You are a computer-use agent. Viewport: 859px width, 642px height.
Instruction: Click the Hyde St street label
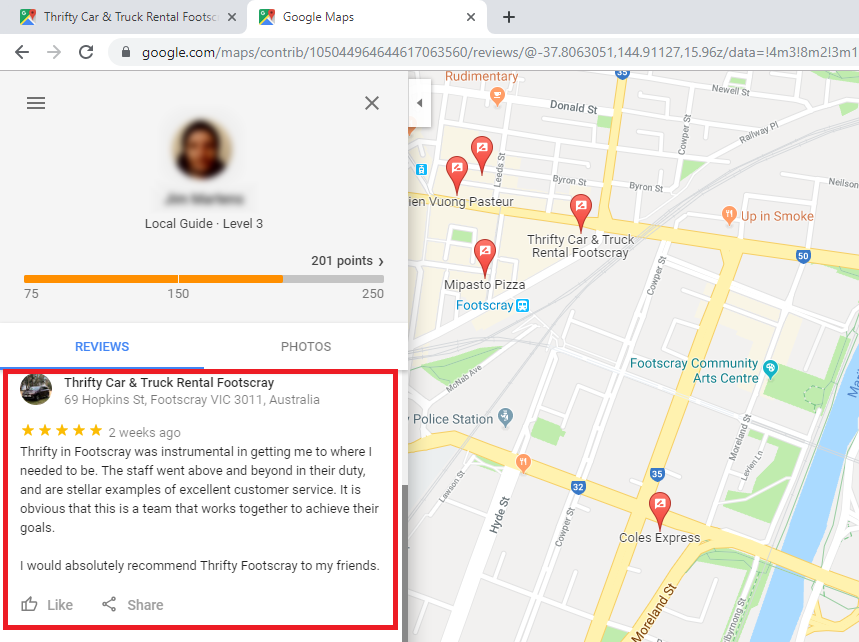(499, 515)
